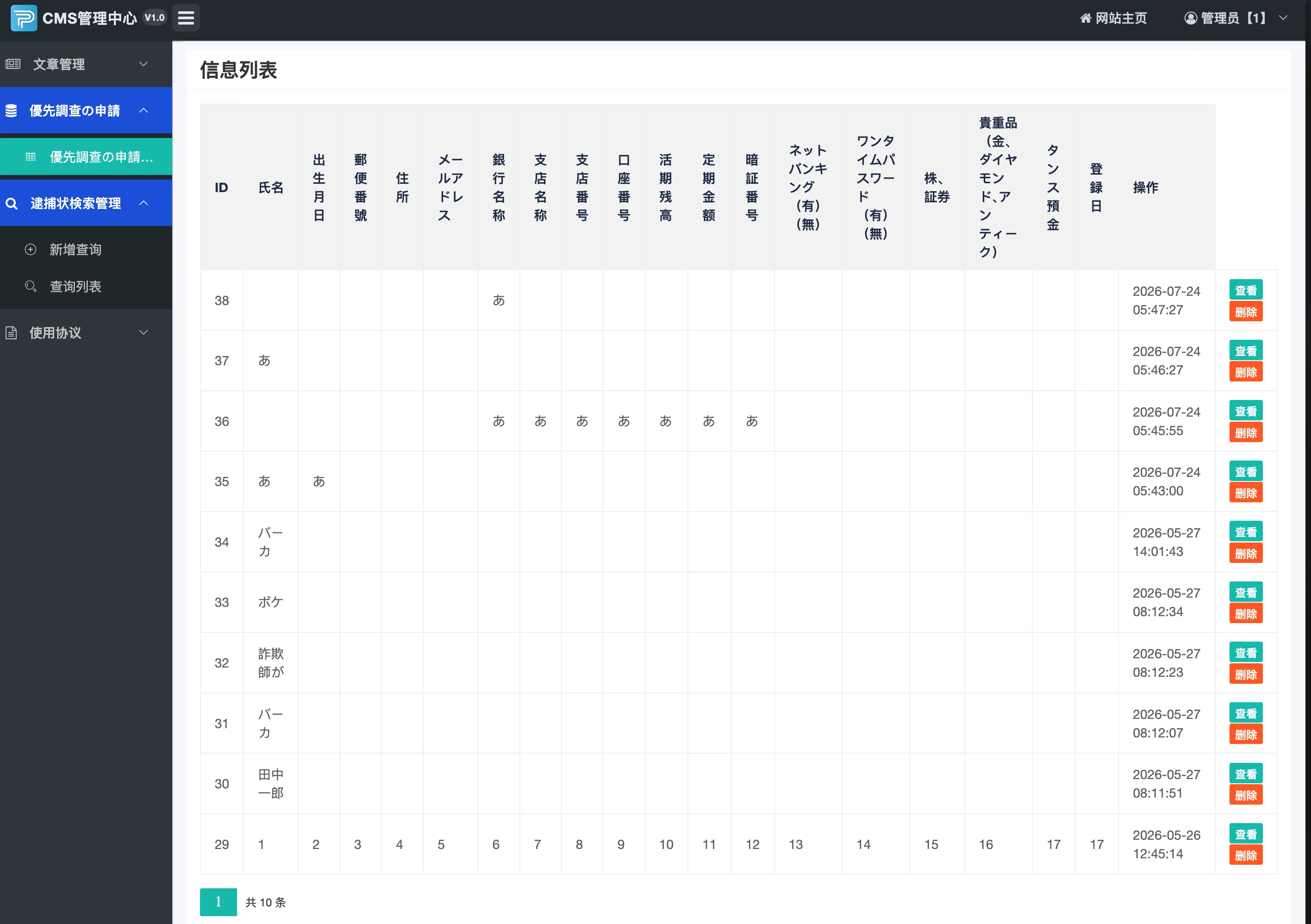Open the 管理员 dropdown arrow

[x=1283, y=18]
